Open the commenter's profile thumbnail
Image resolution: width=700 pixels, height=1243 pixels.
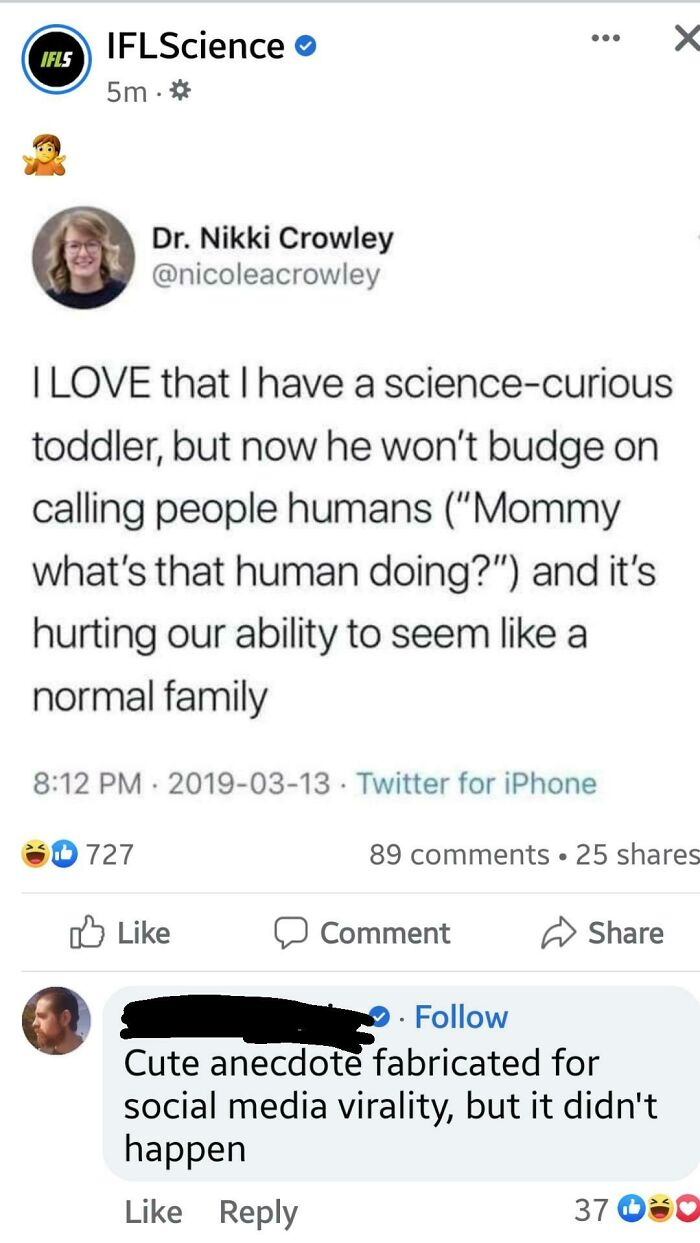coord(56,1022)
